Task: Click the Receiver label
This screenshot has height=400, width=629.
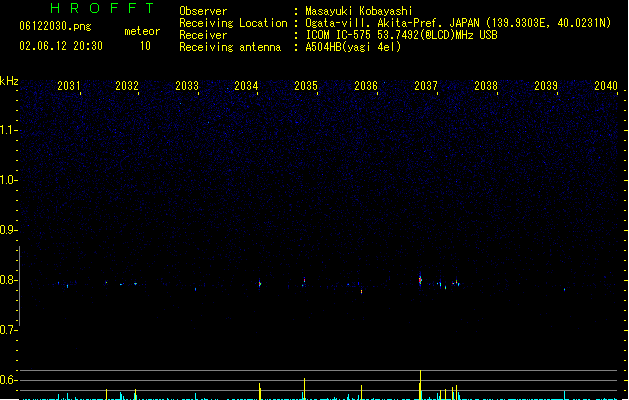Action: [203, 35]
